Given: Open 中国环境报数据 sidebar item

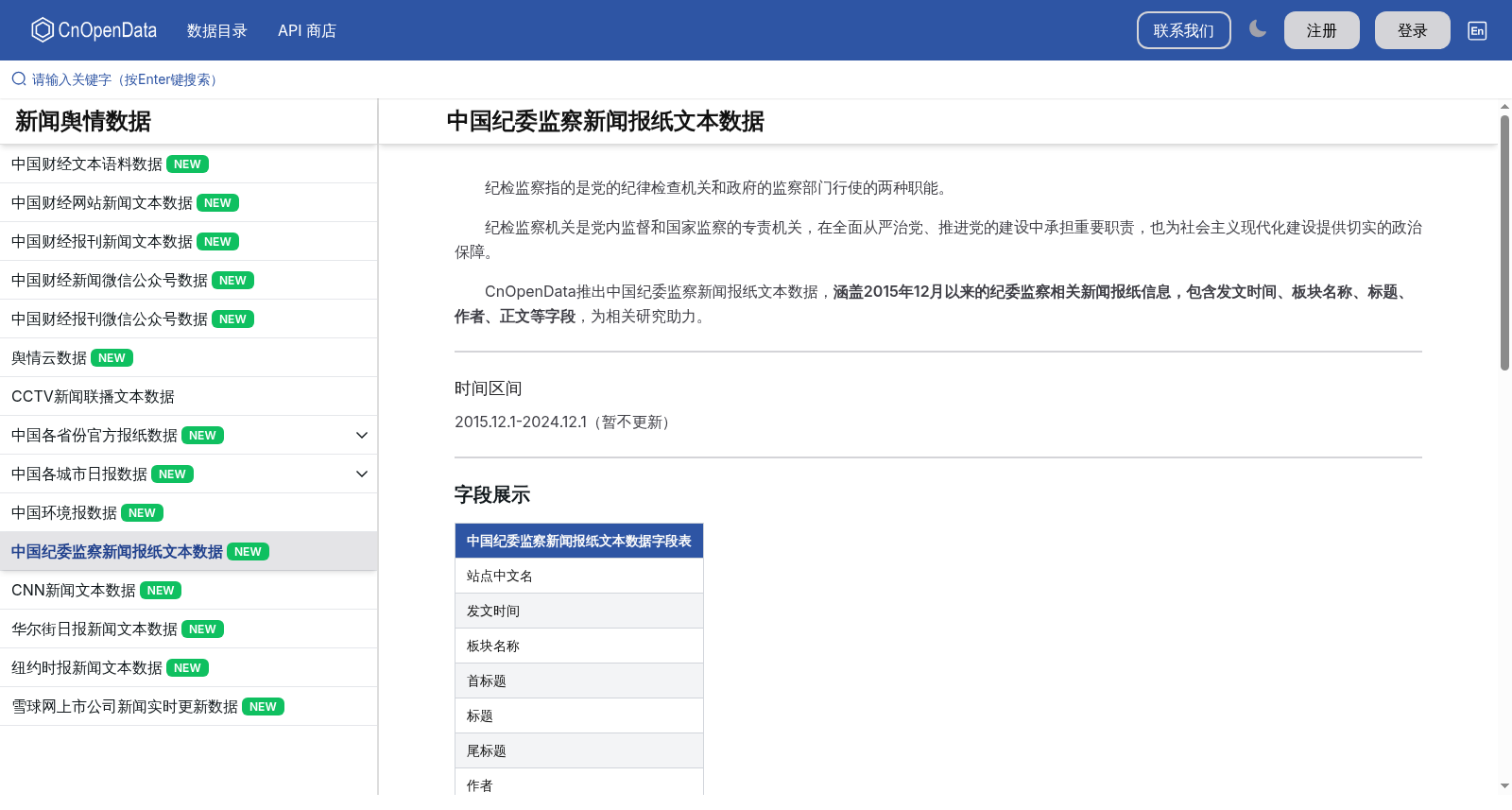Looking at the screenshot, I should point(188,512).
